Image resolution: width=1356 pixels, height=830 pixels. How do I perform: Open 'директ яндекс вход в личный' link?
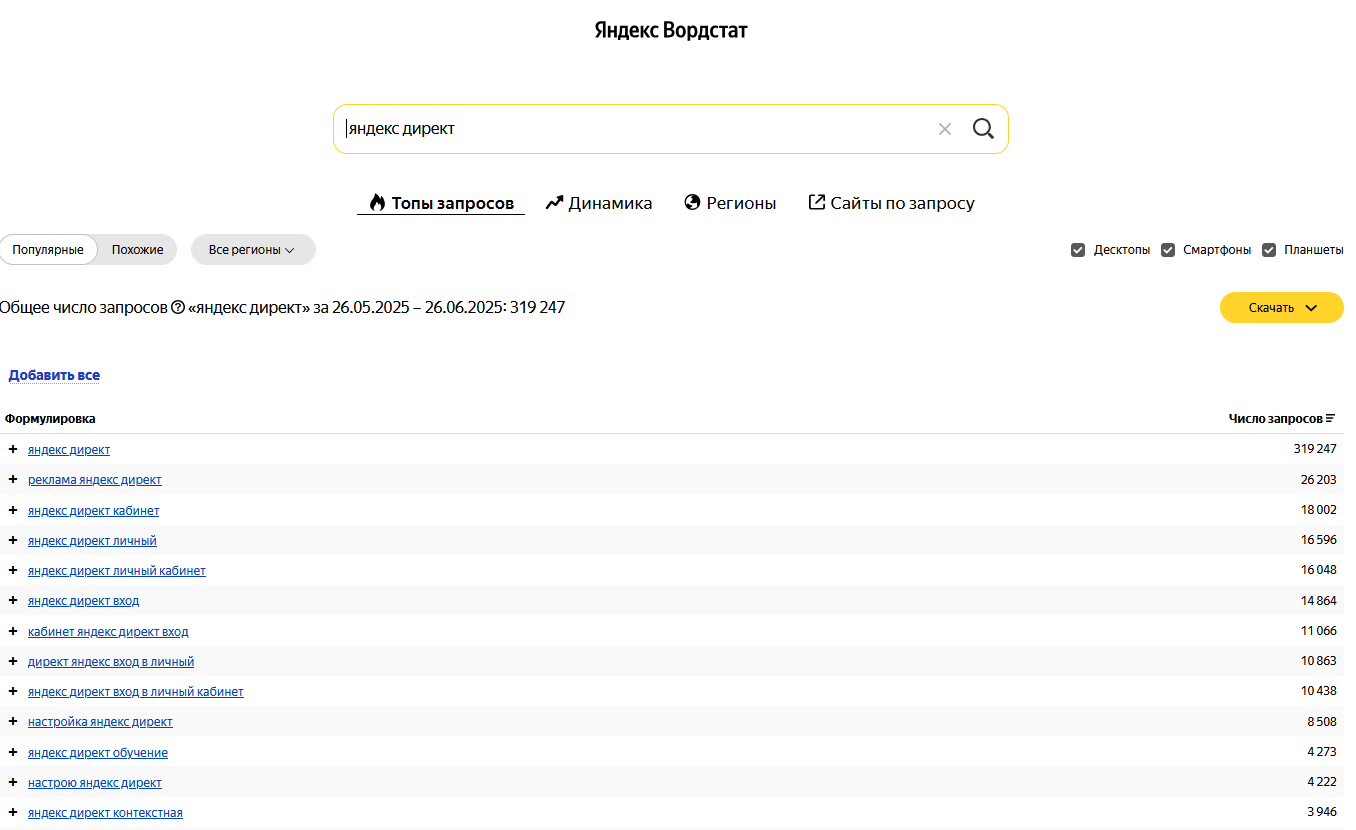point(111,661)
